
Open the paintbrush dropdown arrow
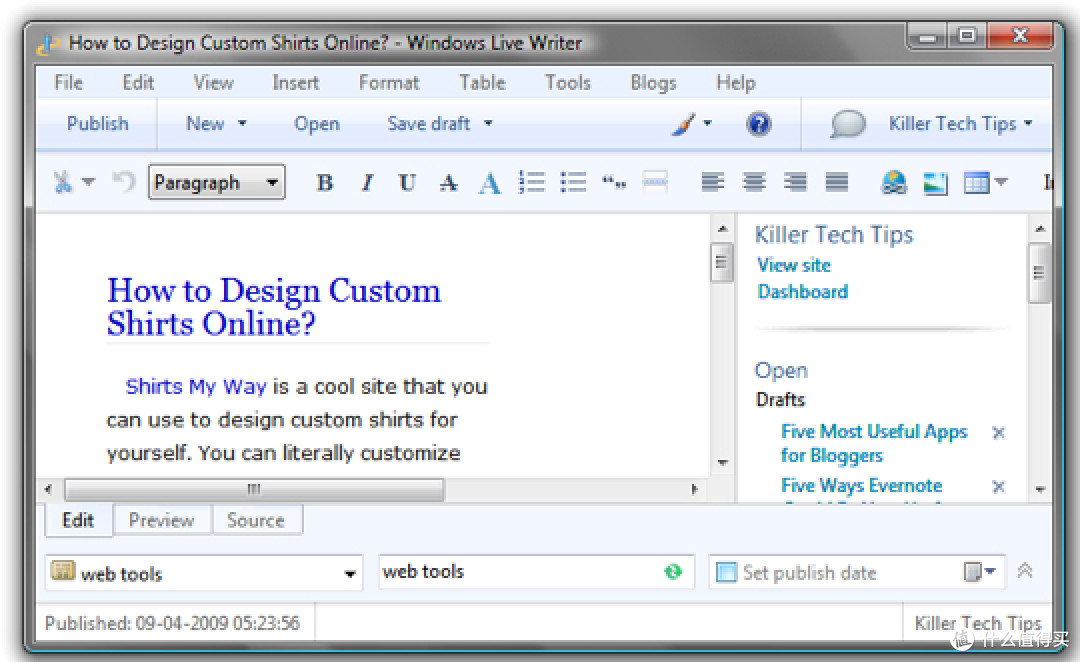coord(707,124)
